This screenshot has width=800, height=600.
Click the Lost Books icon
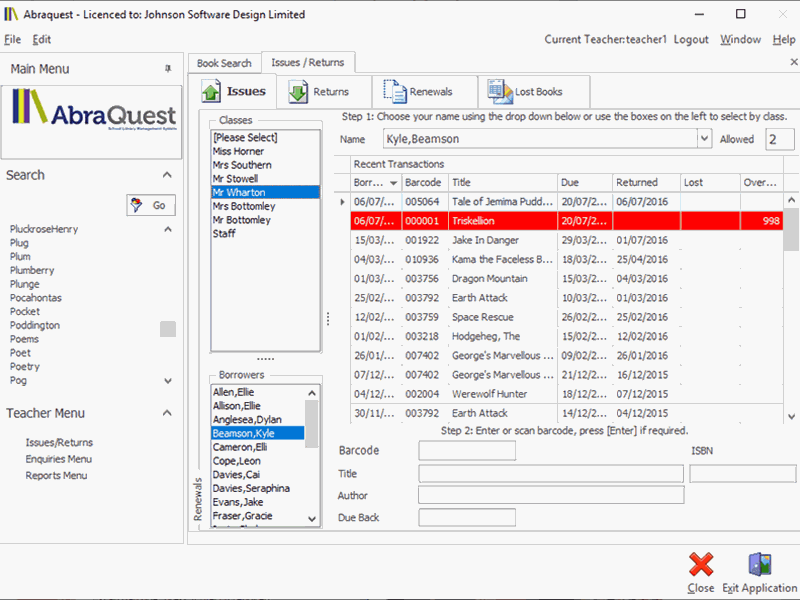point(499,92)
